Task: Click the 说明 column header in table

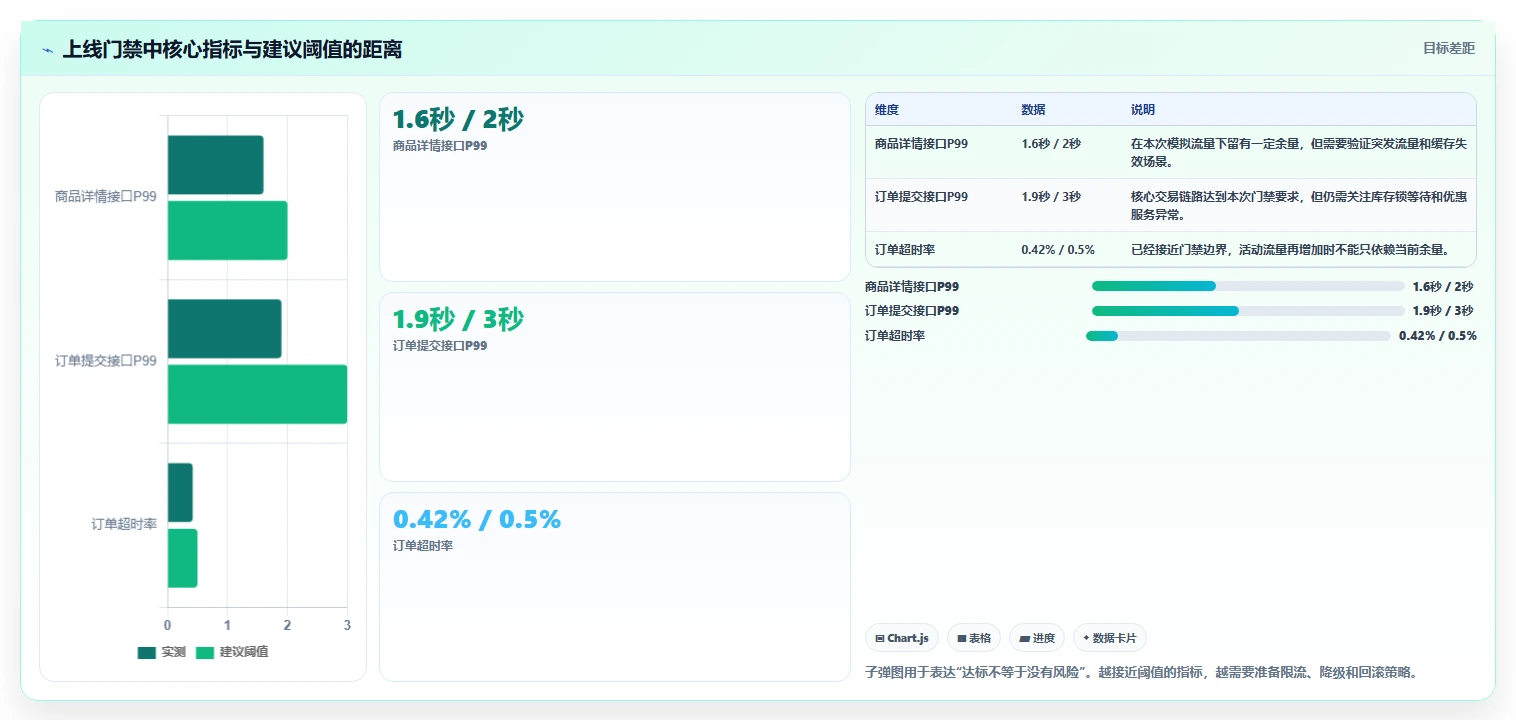Action: 1143,110
